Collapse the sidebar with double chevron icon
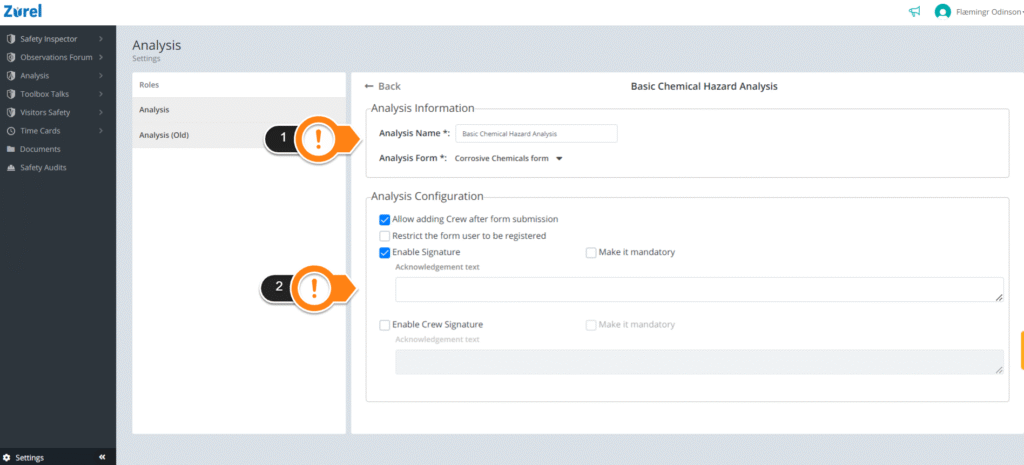The image size is (1024, 465). 102,457
